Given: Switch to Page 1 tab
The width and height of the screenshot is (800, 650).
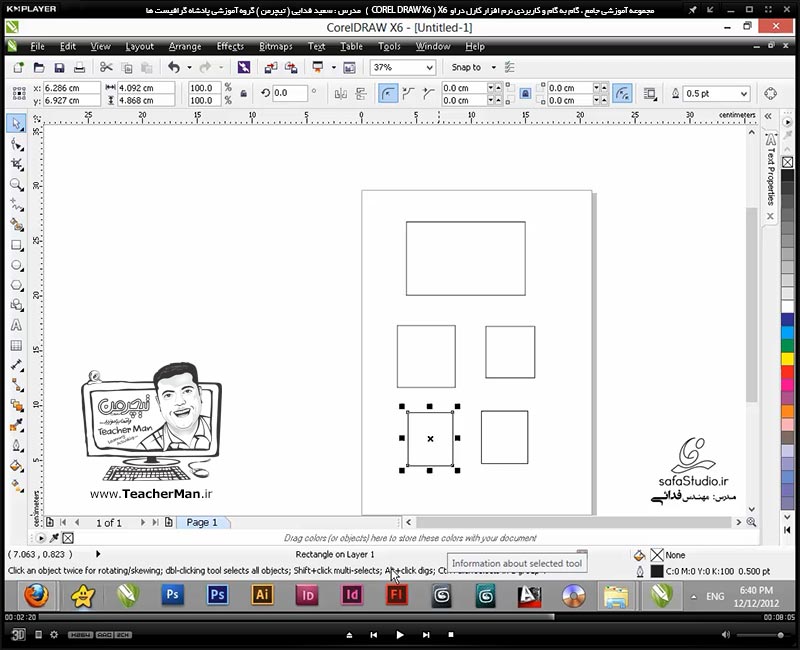Looking at the screenshot, I should (x=202, y=522).
